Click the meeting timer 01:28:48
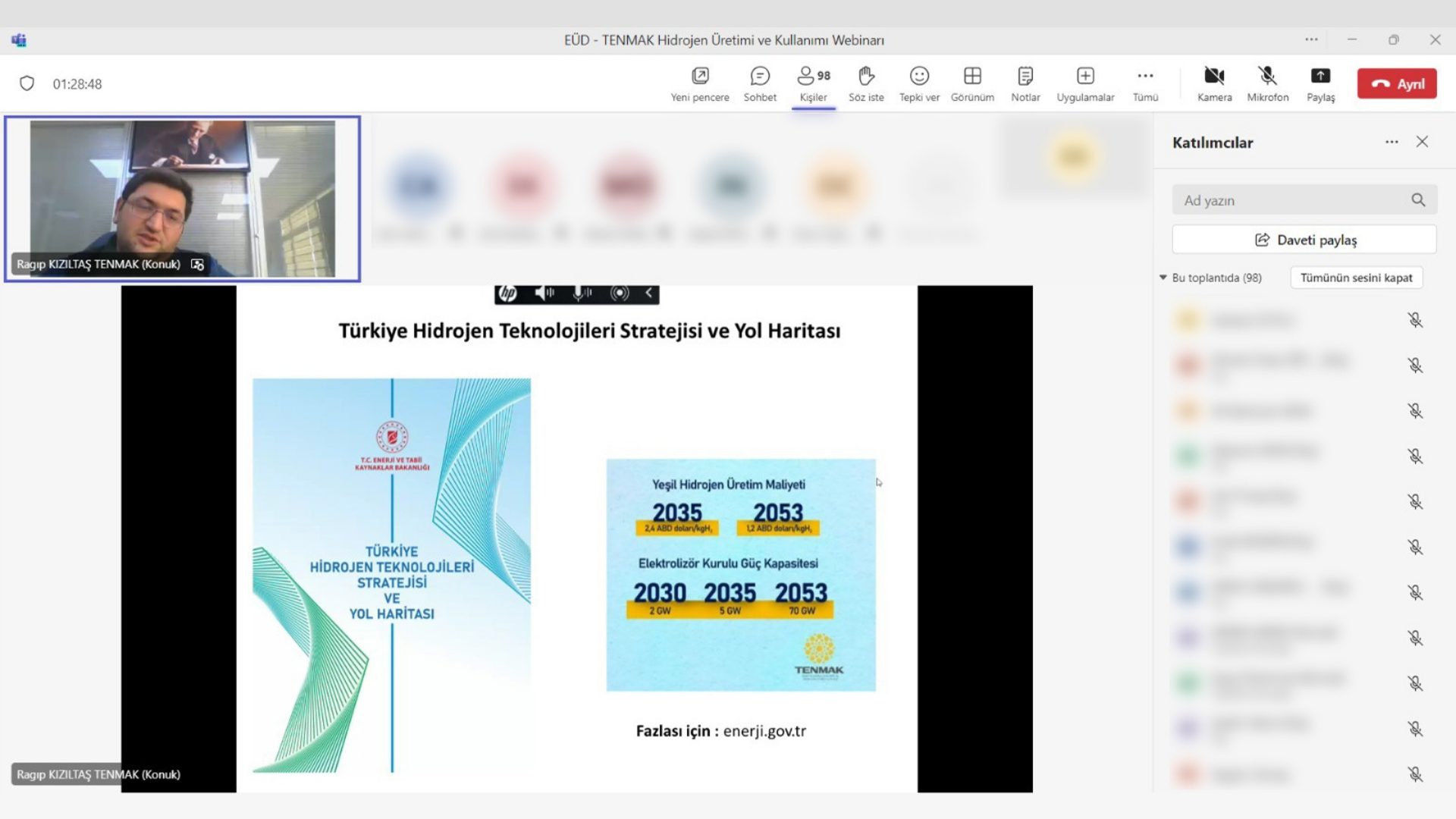 (77, 84)
